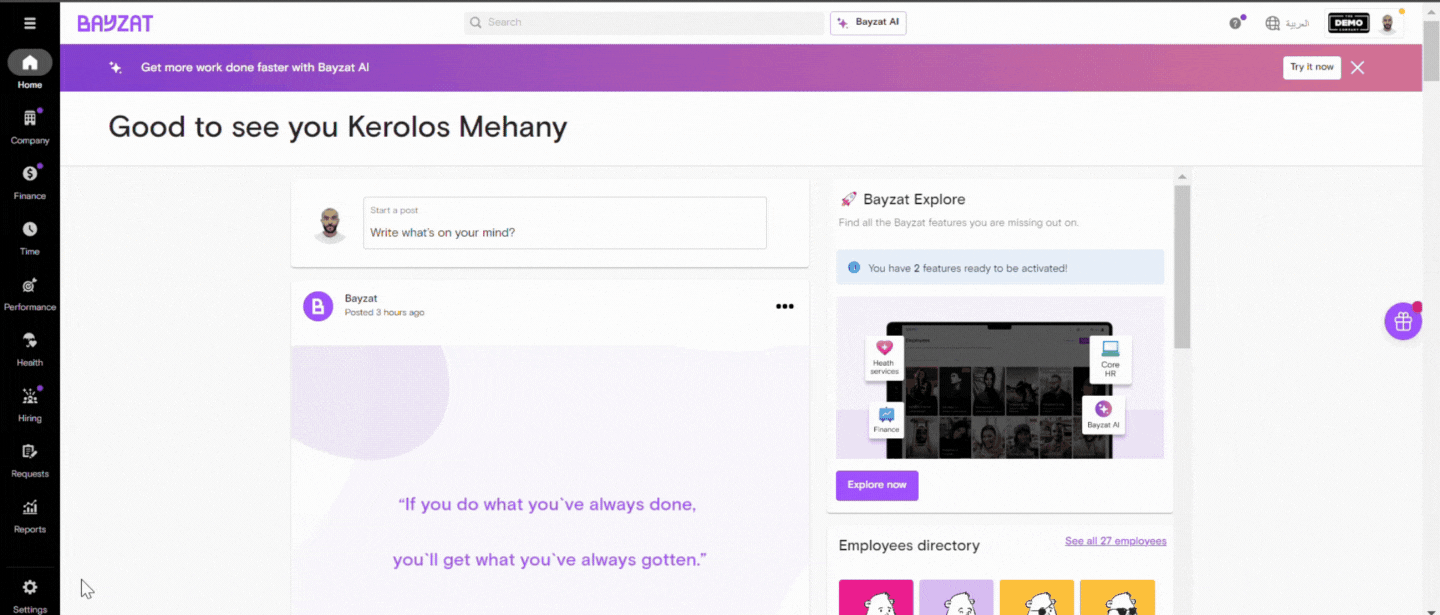Click the Health services feature icon
The height and width of the screenshot is (615, 1440).
click(884, 357)
